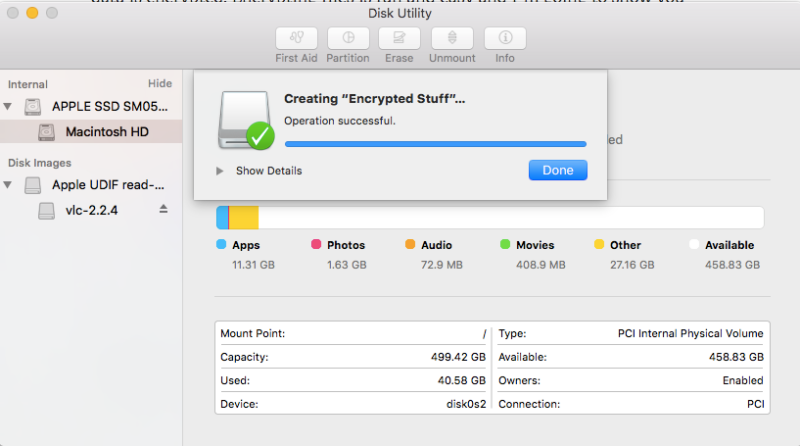Click the green success drive icon

point(244,119)
